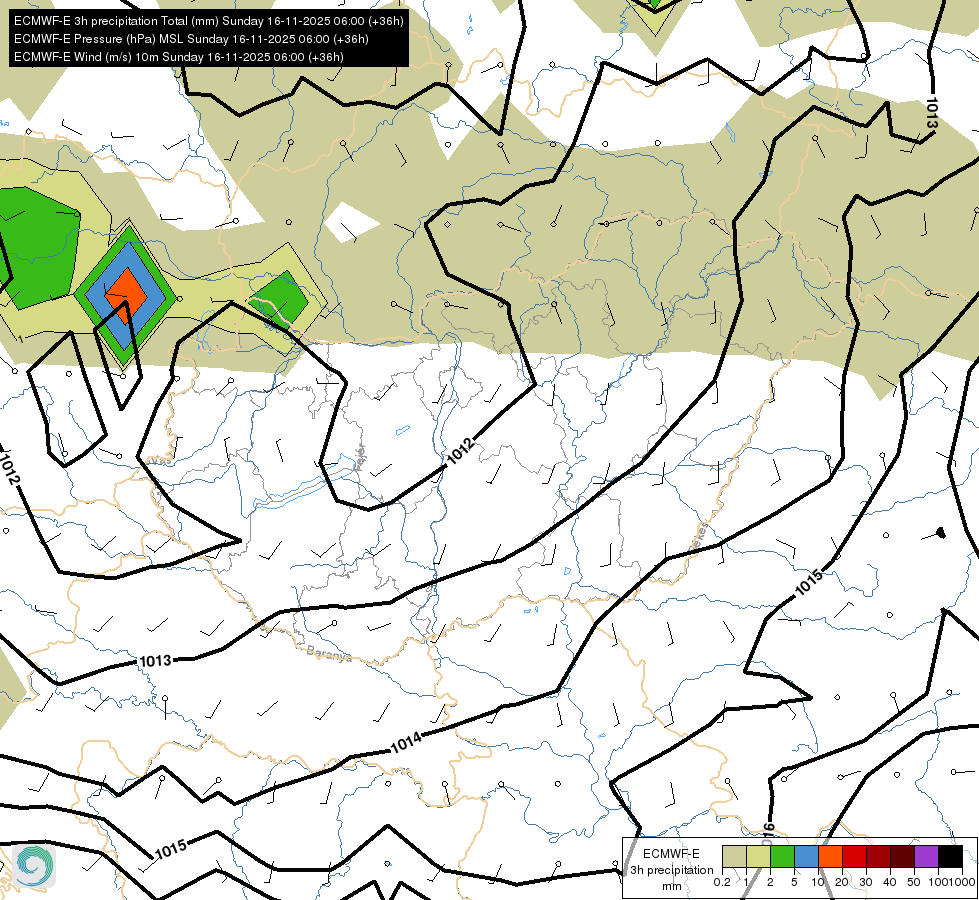Select the orange 10–20 mm legend swatch
Image resolution: width=979 pixels, height=900 pixels.
point(830,857)
